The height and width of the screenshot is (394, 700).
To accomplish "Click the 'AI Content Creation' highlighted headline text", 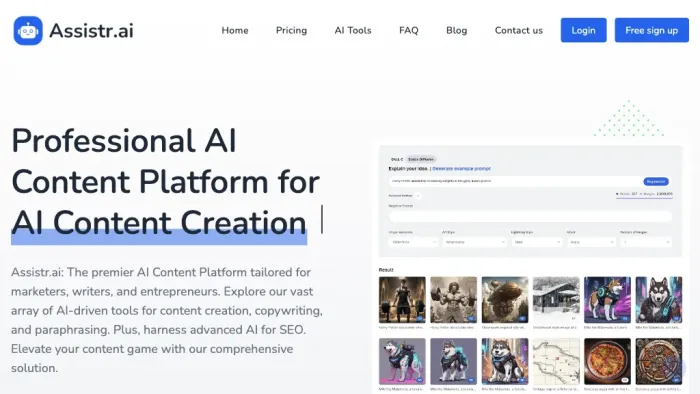I will tap(159, 222).
